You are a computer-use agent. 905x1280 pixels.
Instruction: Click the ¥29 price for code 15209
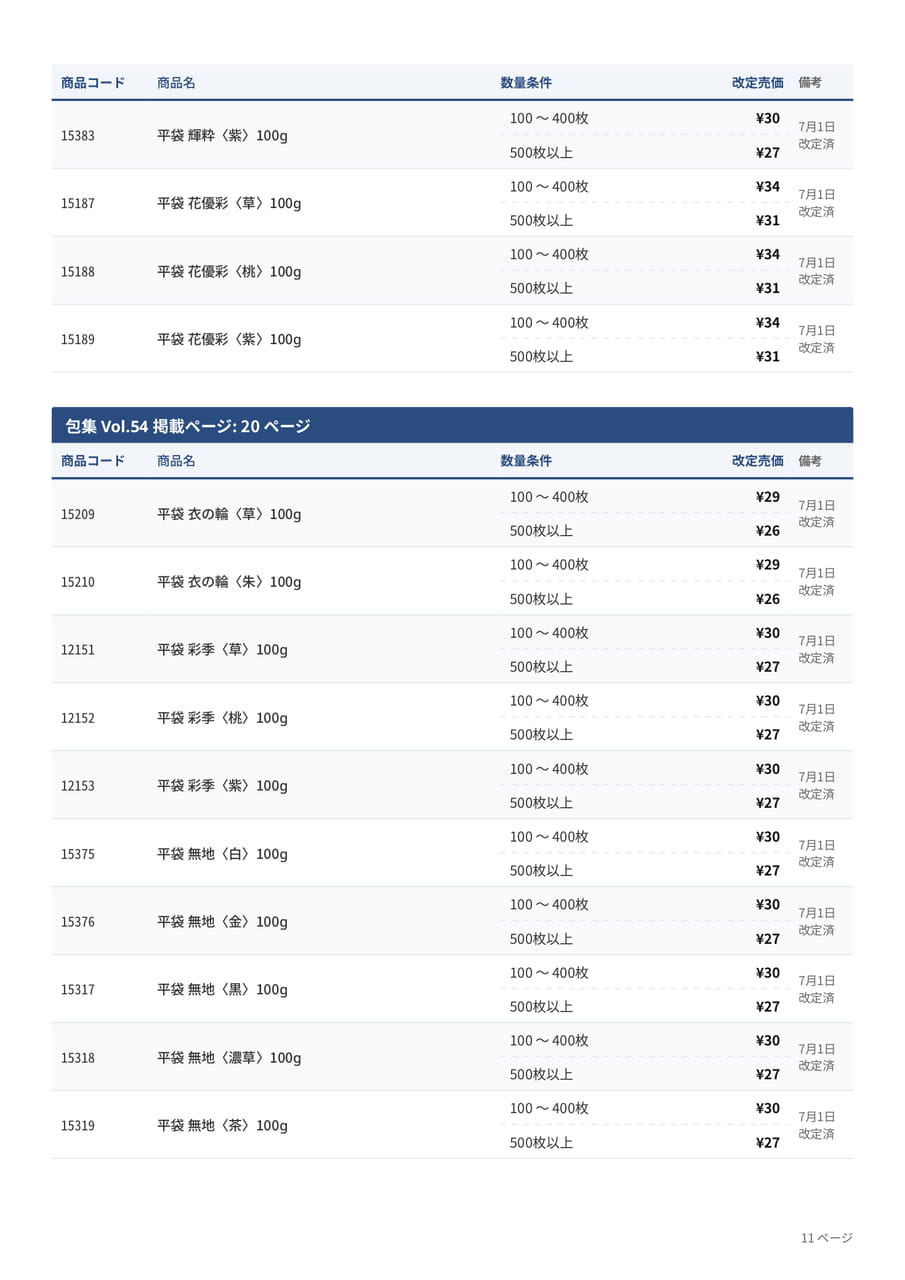[x=768, y=497]
